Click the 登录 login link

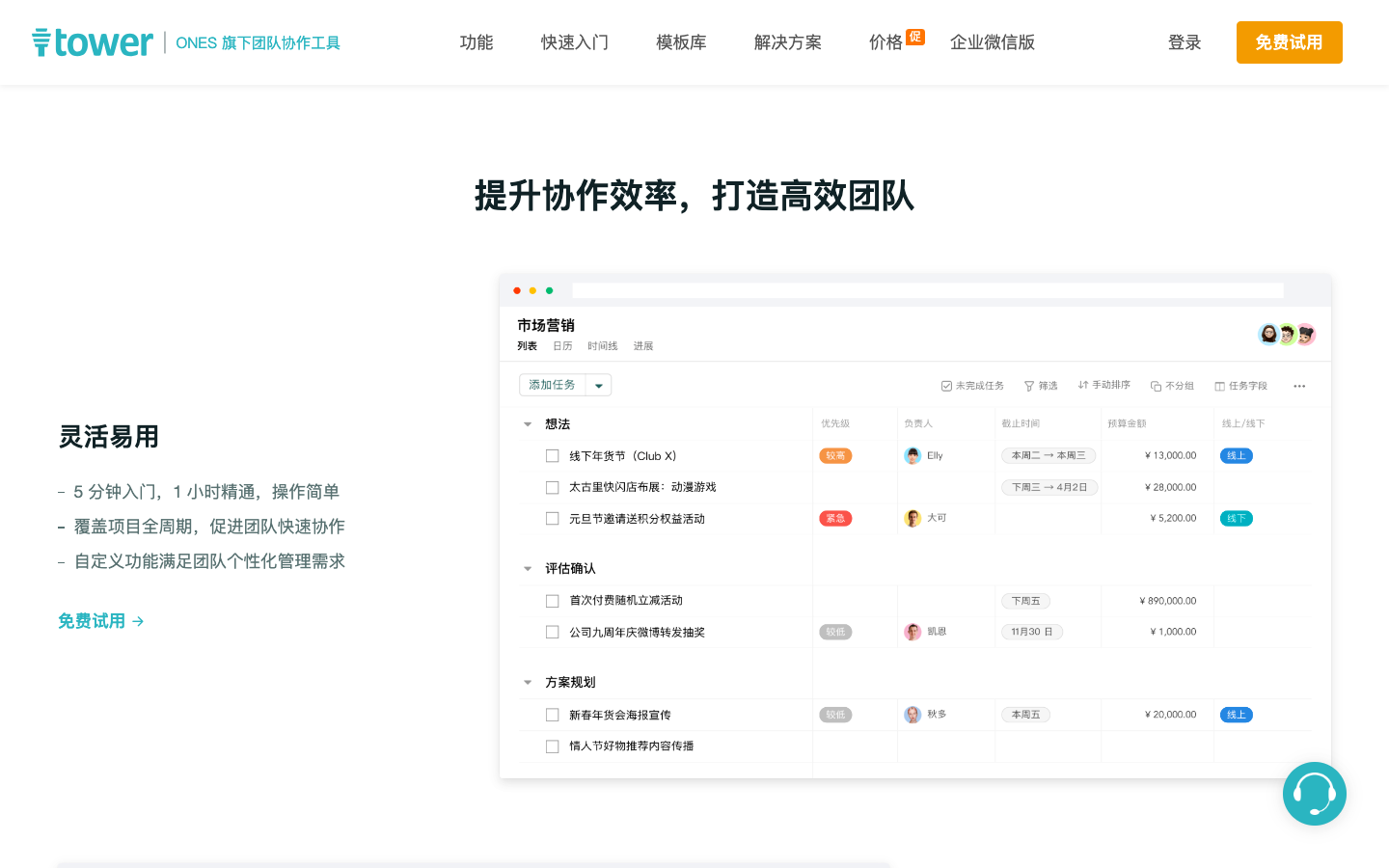click(x=1185, y=42)
